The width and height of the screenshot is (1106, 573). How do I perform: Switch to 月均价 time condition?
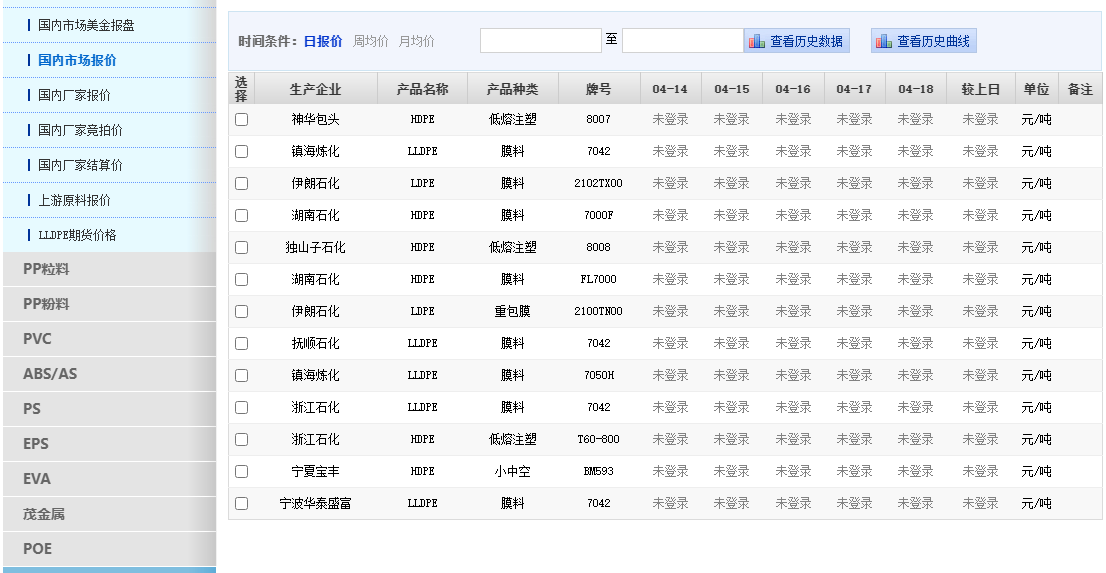point(416,41)
